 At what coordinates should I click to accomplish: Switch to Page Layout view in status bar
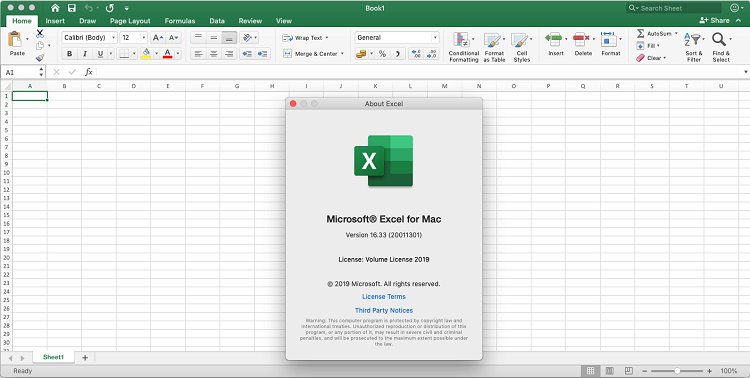(609, 371)
